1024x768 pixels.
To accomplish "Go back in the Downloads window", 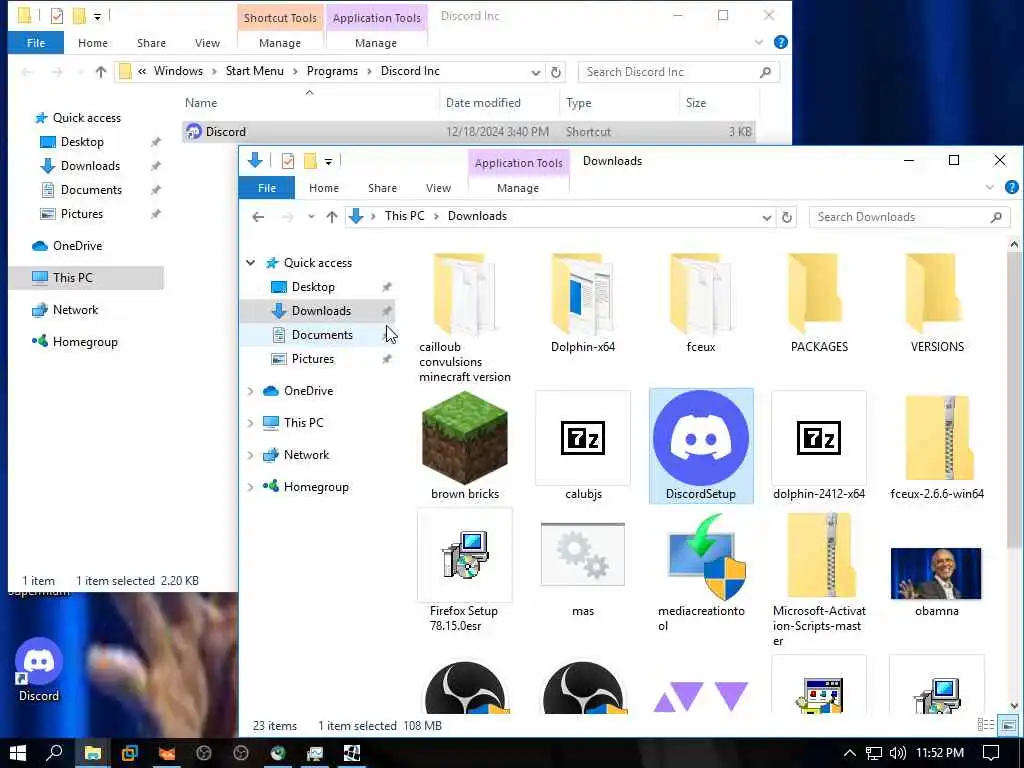I will coord(258,217).
